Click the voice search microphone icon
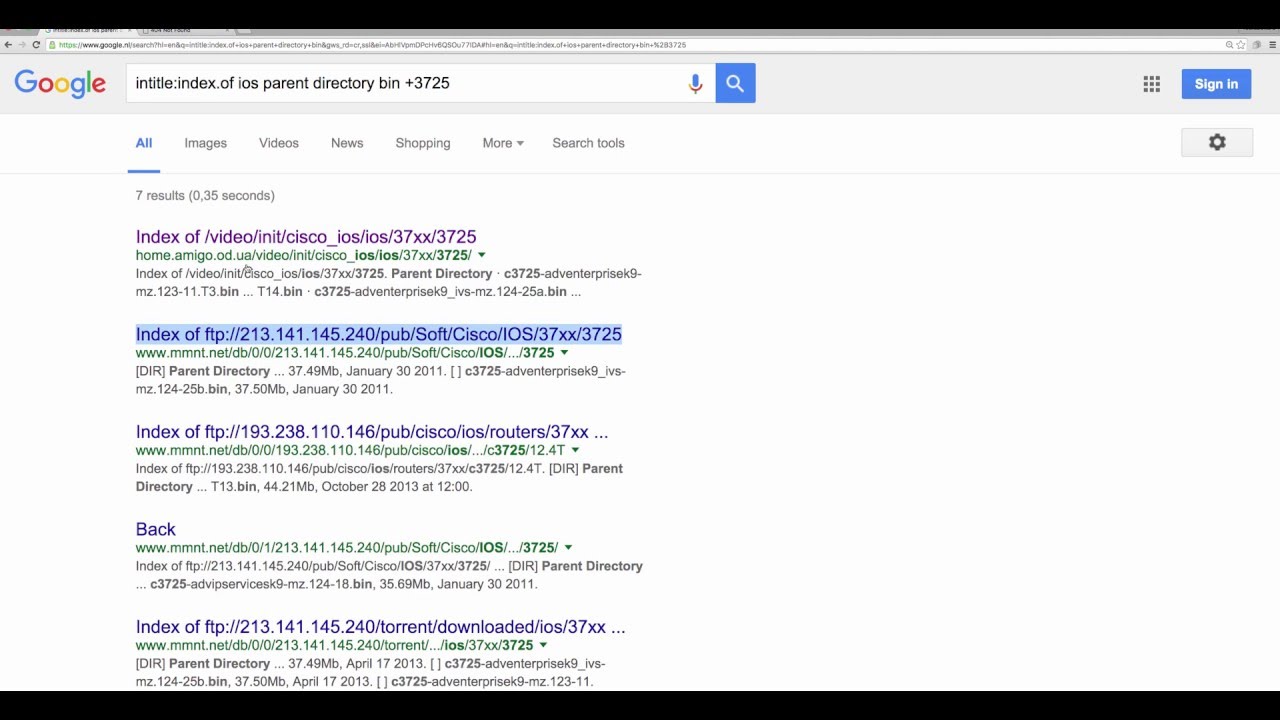 click(695, 84)
